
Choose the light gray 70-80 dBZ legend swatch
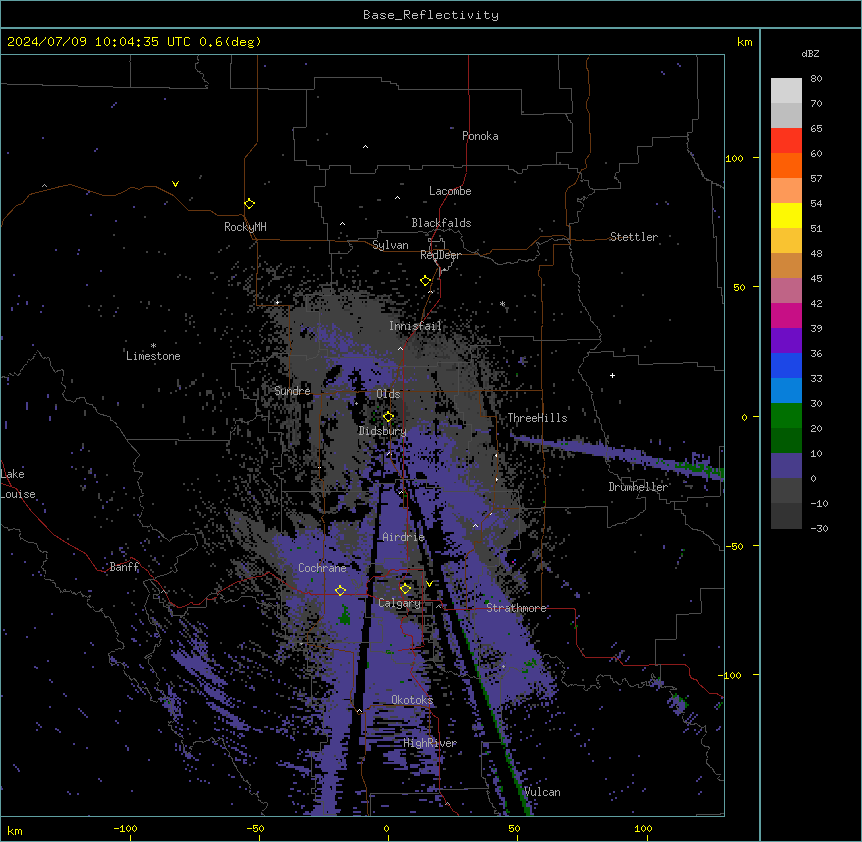(786, 91)
